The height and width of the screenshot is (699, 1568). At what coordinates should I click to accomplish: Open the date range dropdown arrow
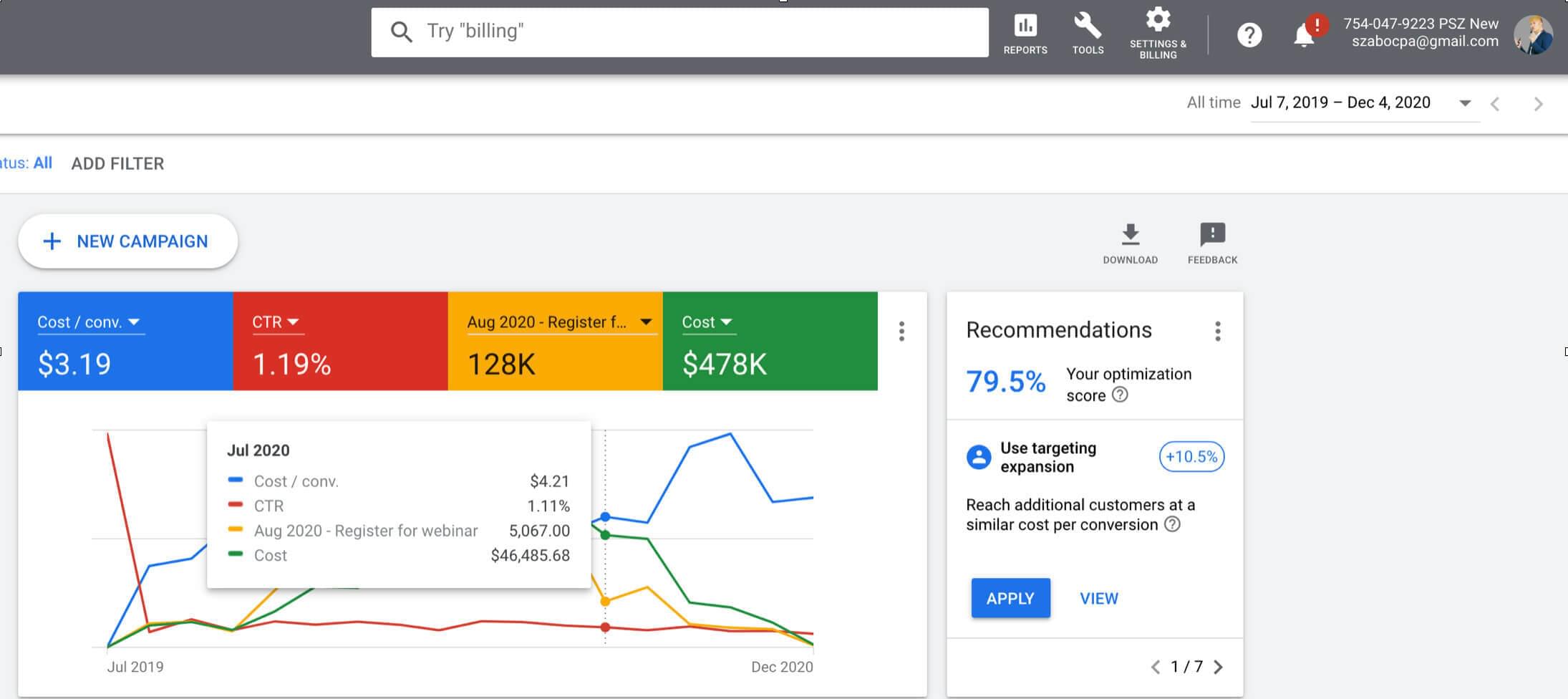click(1465, 103)
